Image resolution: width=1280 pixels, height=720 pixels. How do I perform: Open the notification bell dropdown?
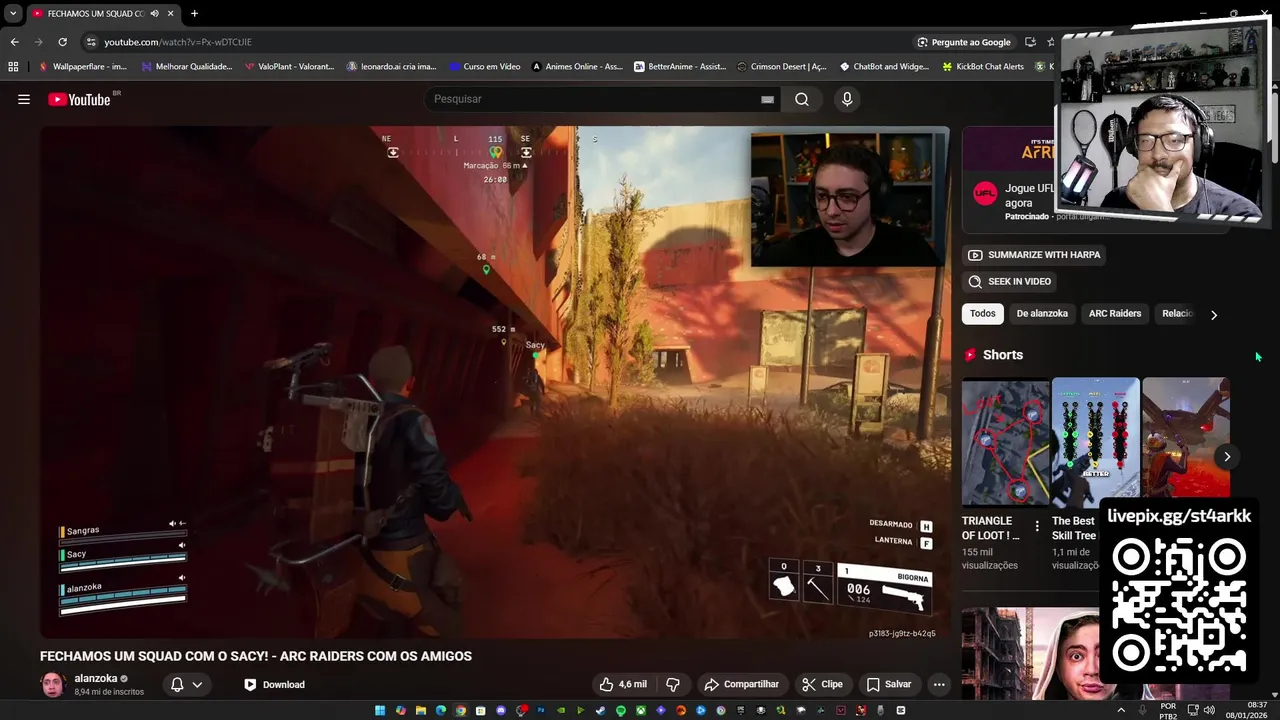187,684
